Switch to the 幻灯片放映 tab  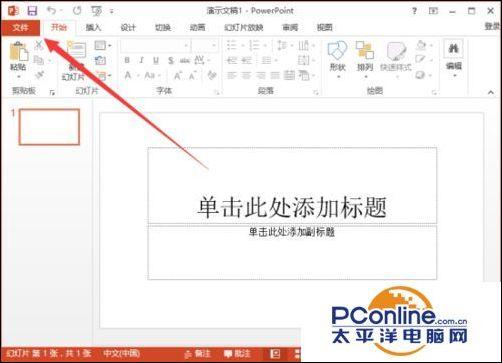pyautogui.click(x=244, y=27)
